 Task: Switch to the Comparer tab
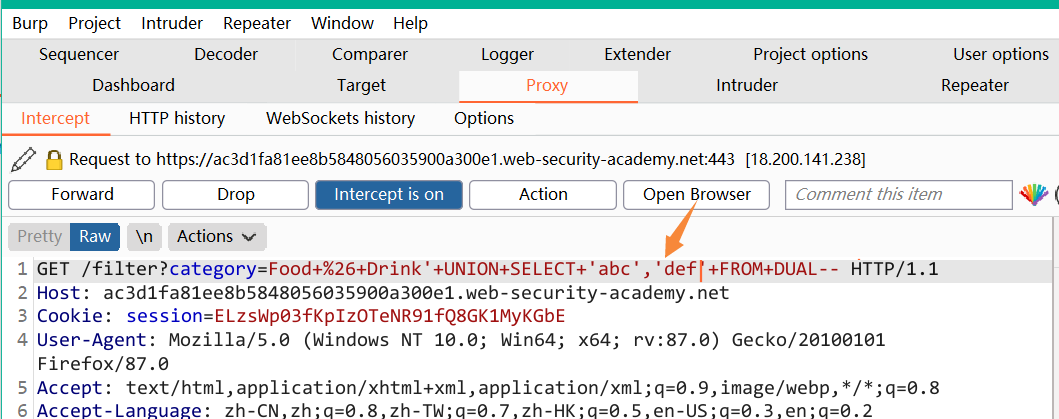370,54
